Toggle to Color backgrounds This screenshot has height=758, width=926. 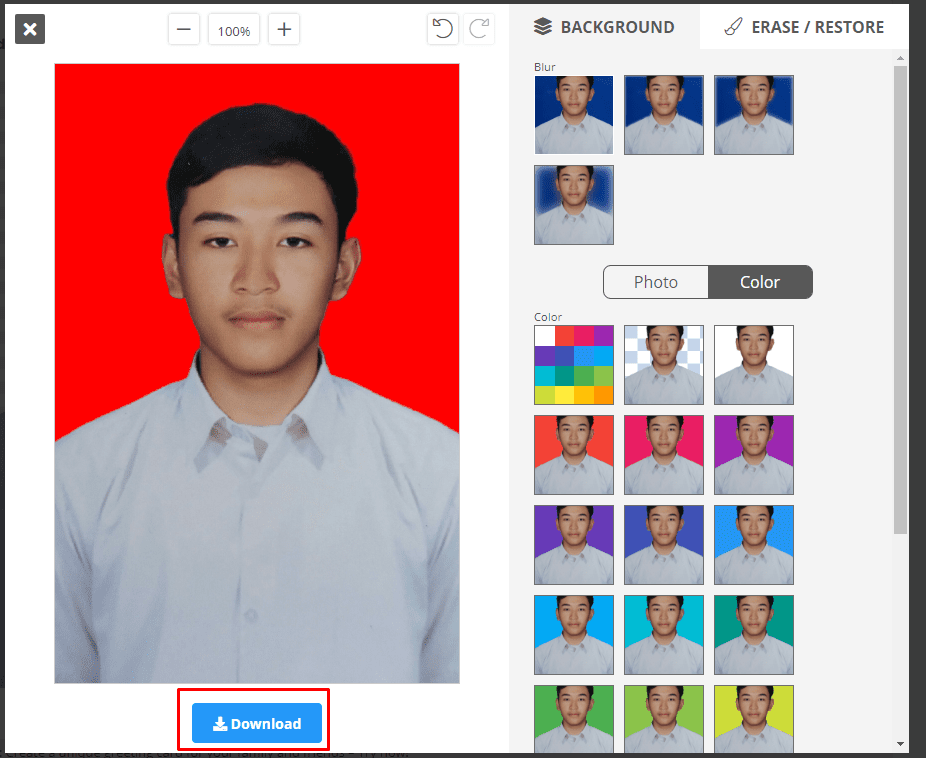pyautogui.click(x=760, y=282)
